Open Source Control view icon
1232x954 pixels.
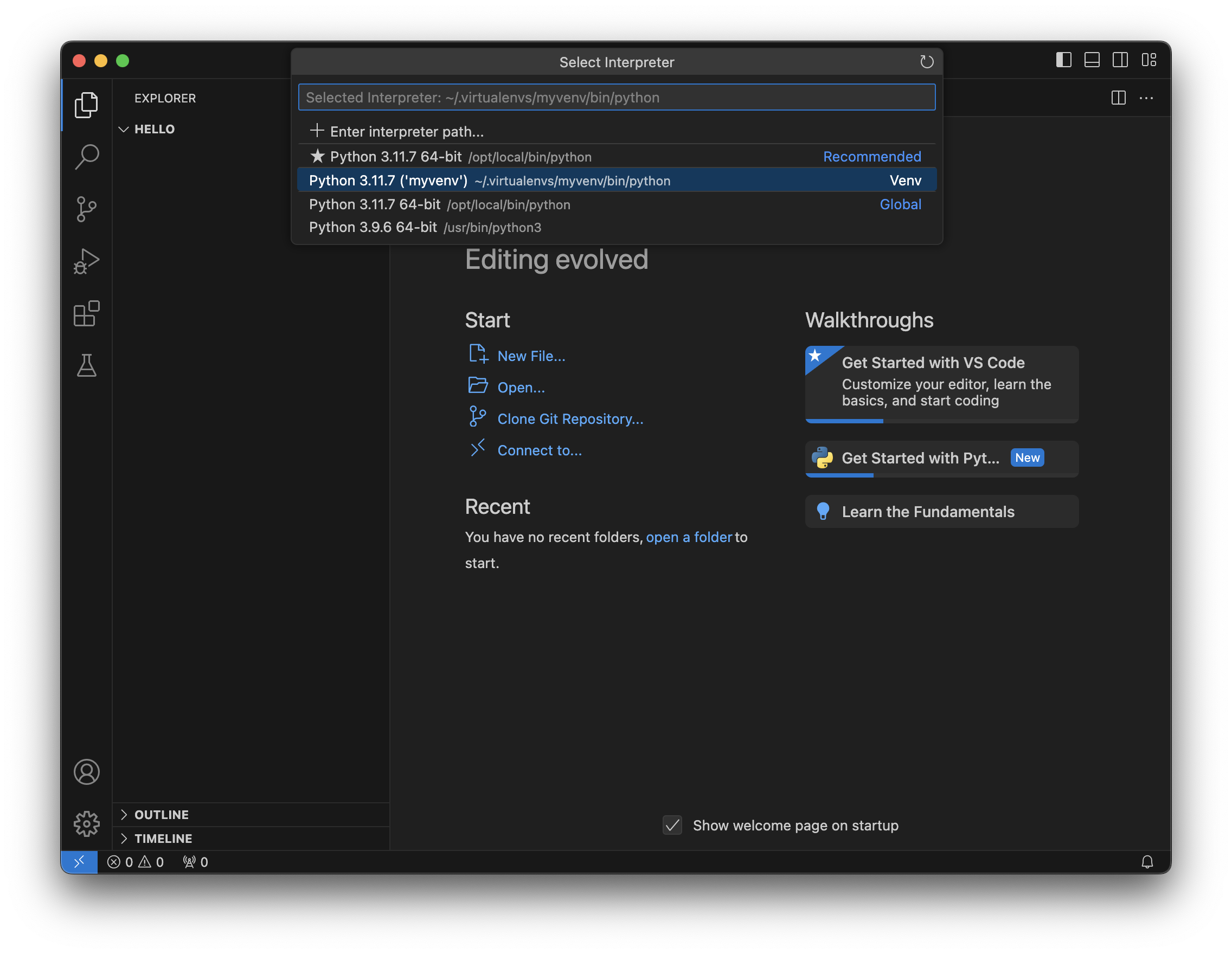86,209
